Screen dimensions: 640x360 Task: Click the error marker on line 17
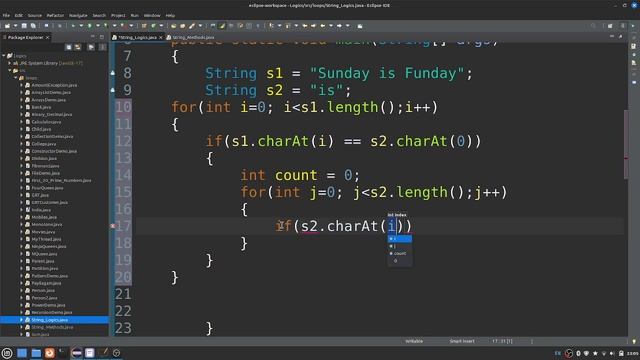click(113, 226)
